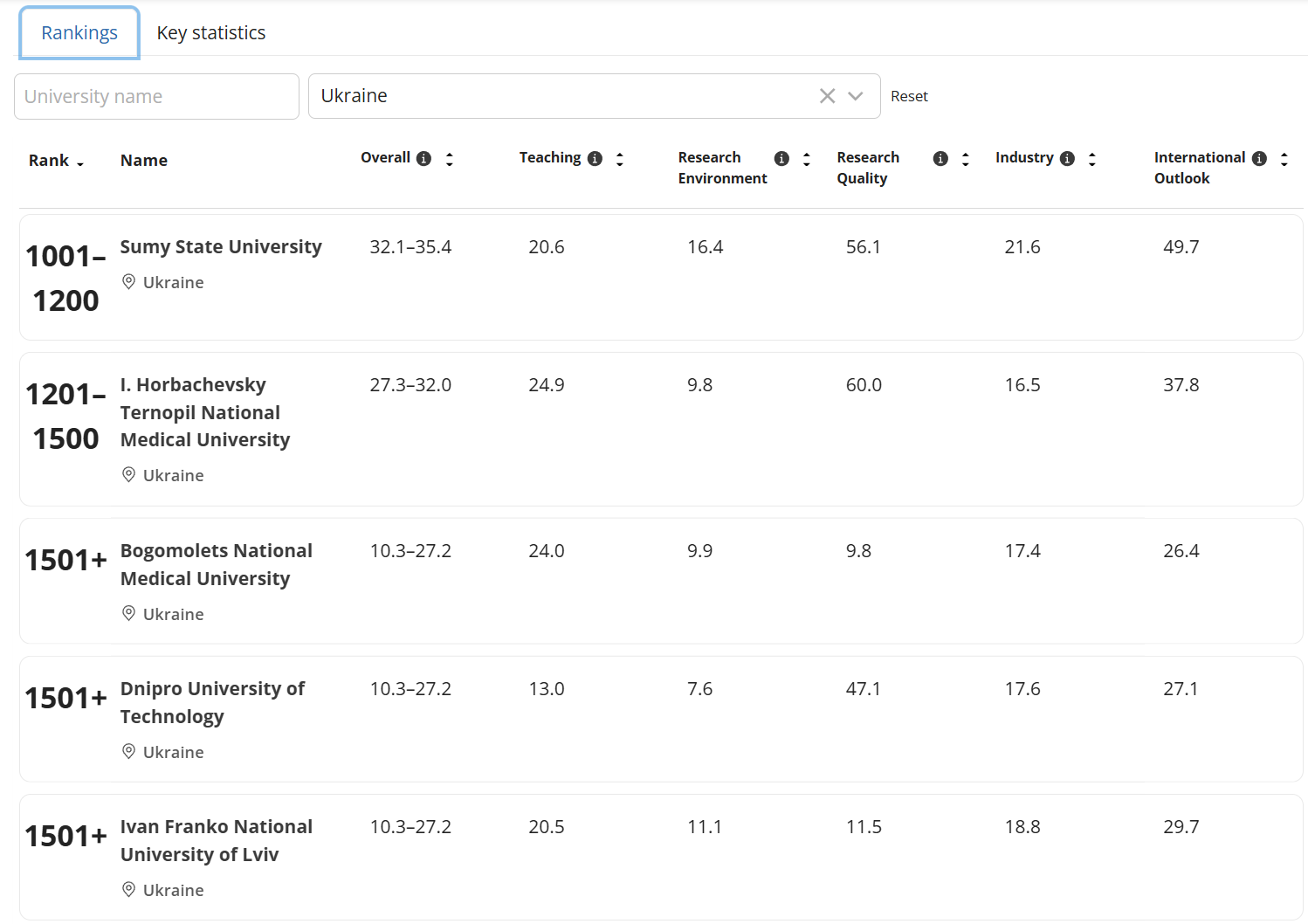This screenshot has width=1308, height=924.
Task: Click the Industry info icon
Action: (1067, 158)
